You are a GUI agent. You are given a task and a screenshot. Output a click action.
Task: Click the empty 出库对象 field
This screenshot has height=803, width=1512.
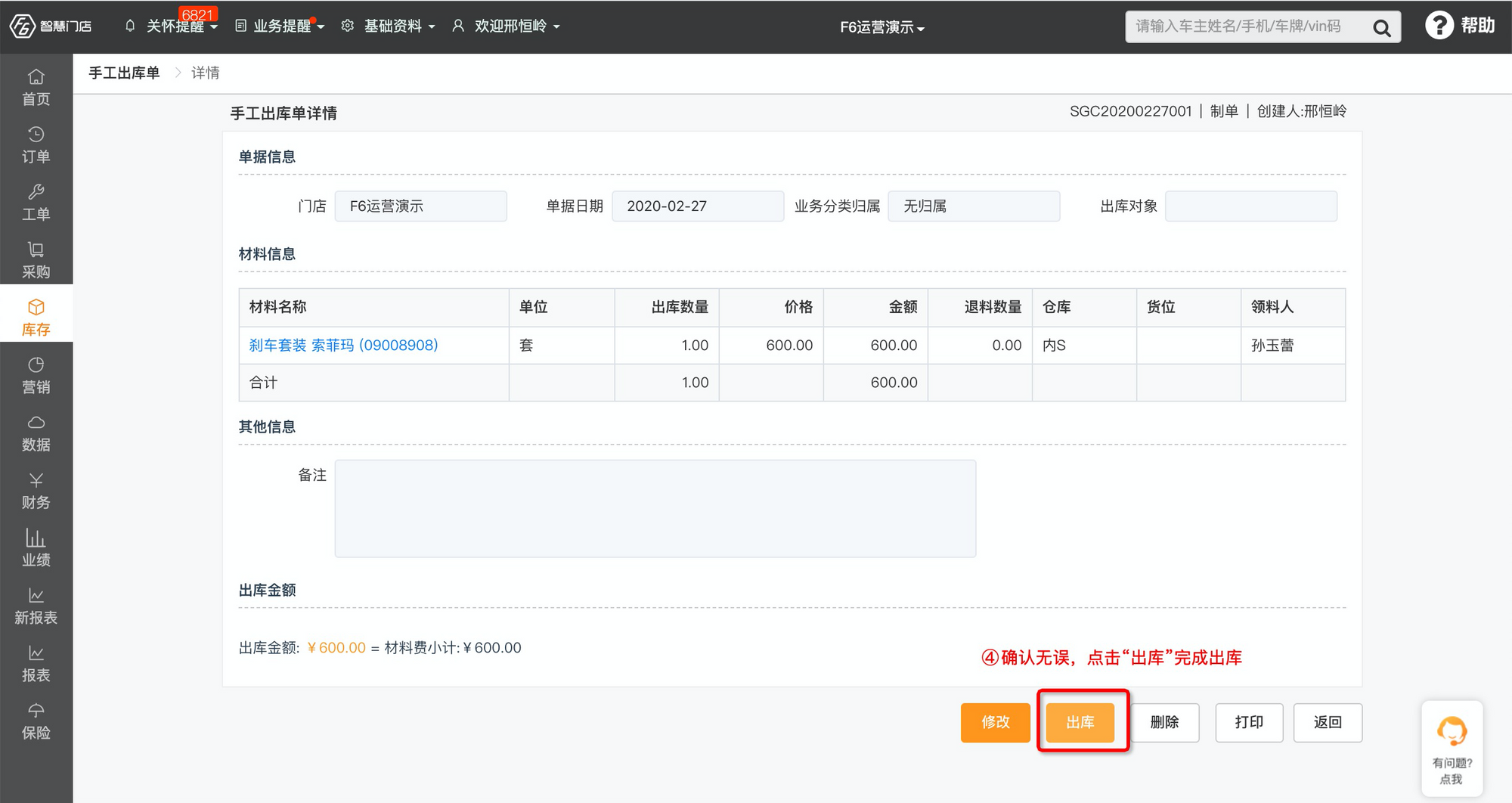pyautogui.click(x=1251, y=206)
